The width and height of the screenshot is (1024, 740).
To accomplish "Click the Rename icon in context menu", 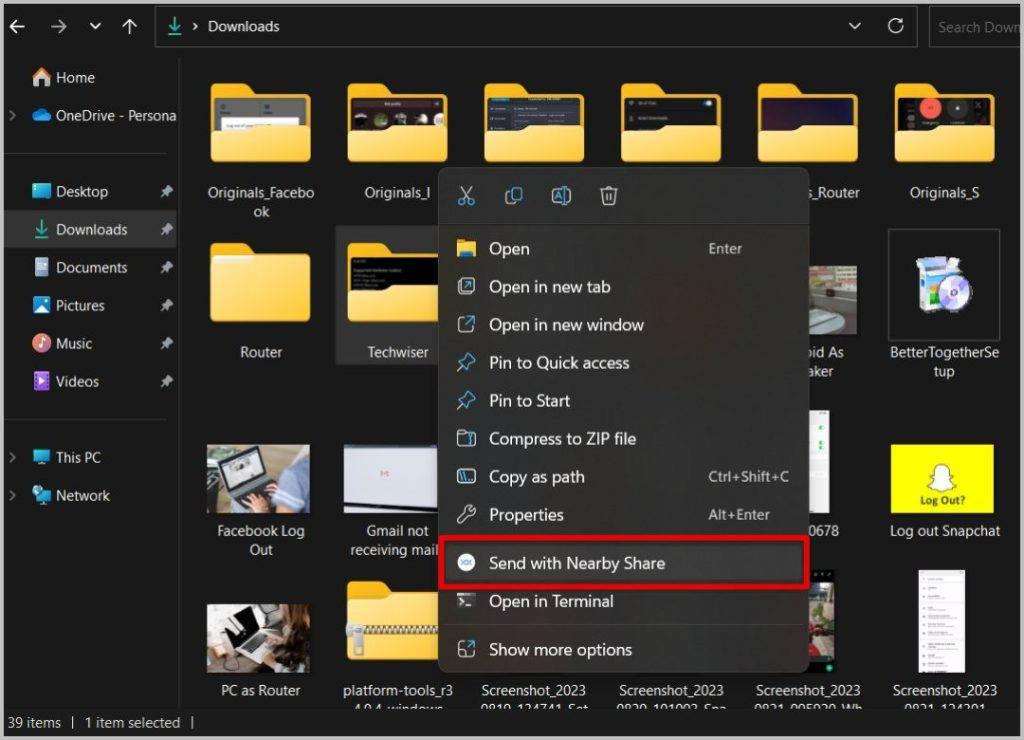I will pyautogui.click(x=561, y=195).
